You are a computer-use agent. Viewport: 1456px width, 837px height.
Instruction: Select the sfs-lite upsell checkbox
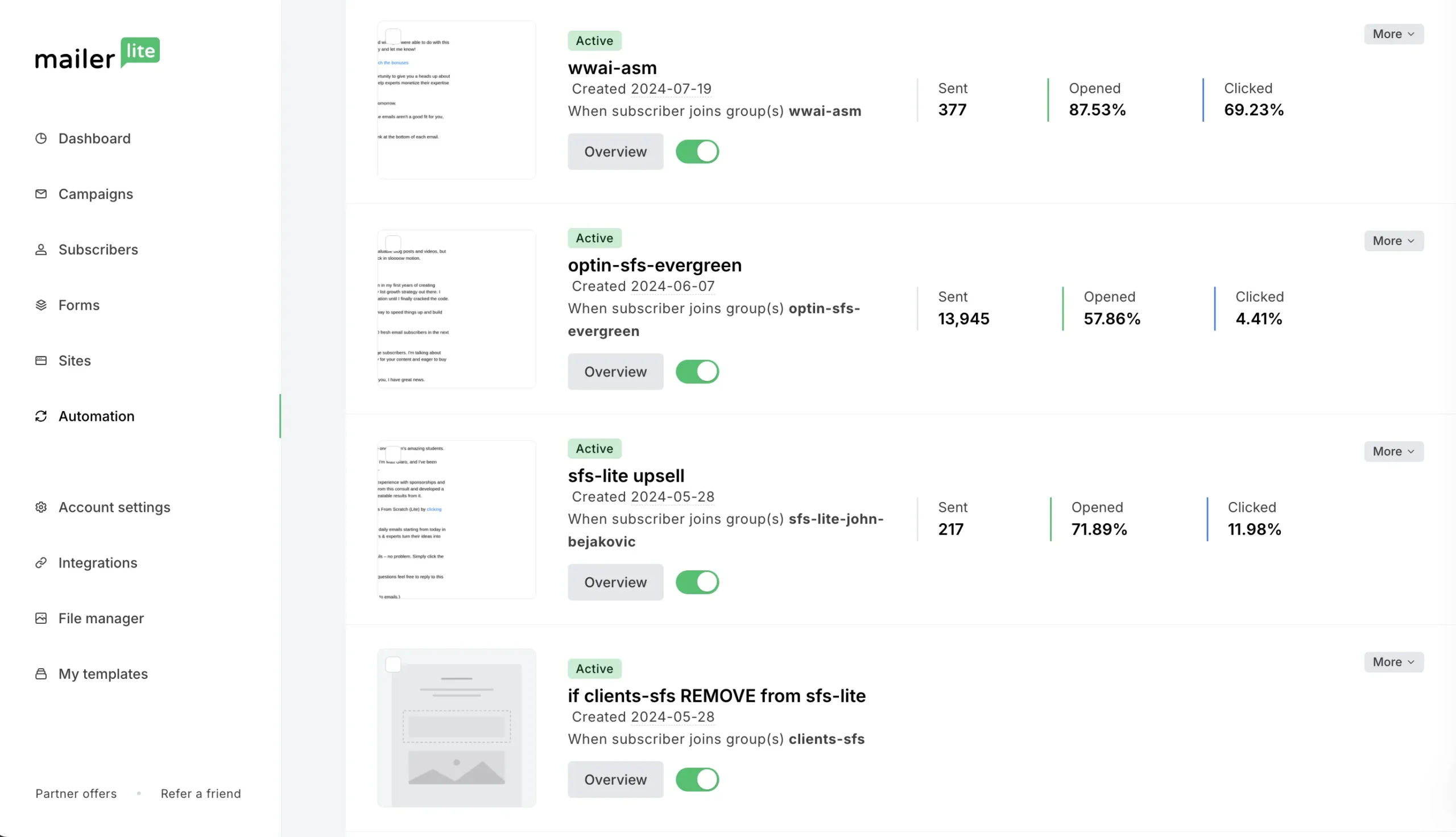pos(393,454)
